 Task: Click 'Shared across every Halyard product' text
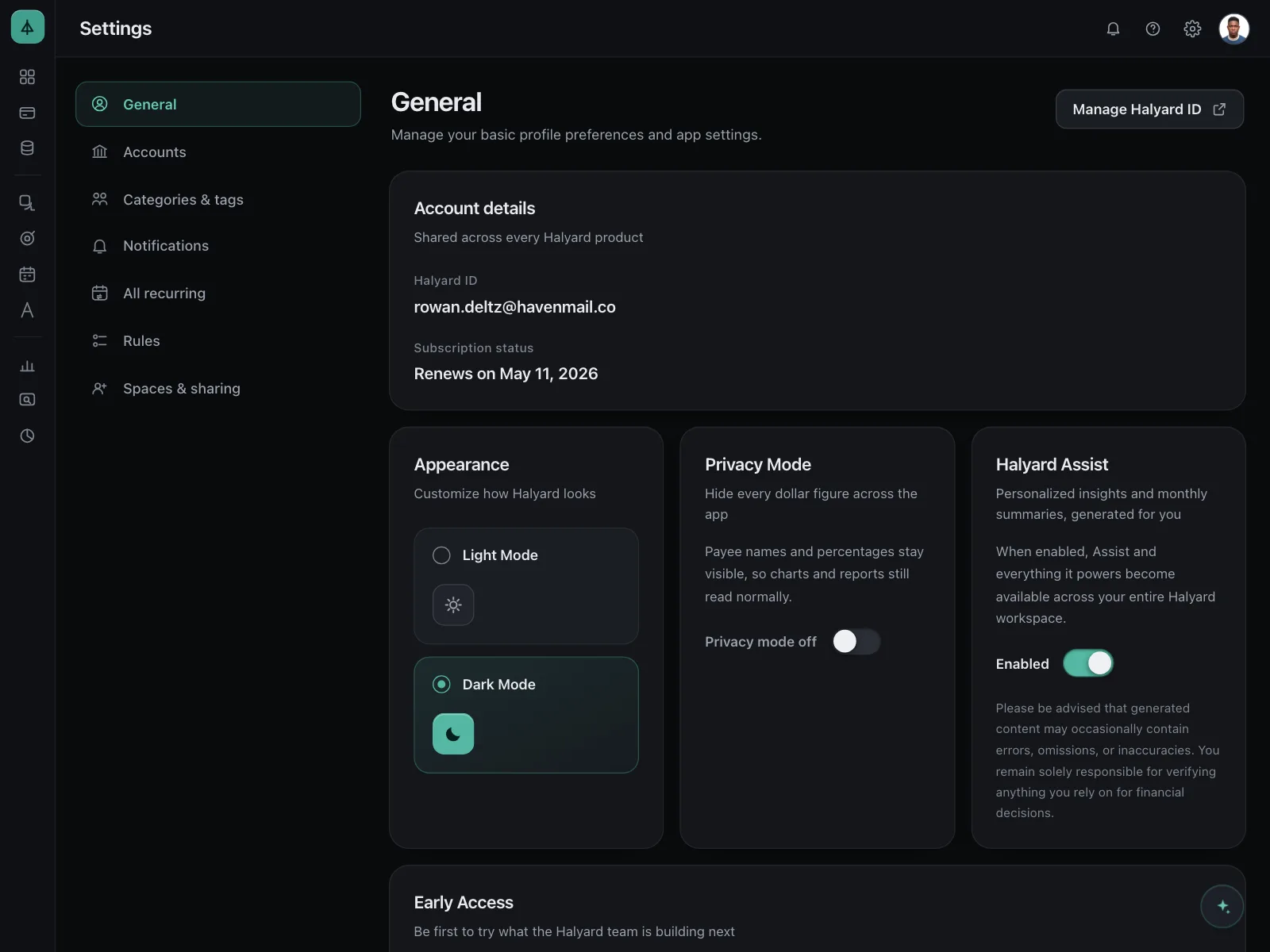click(x=529, y=237)
